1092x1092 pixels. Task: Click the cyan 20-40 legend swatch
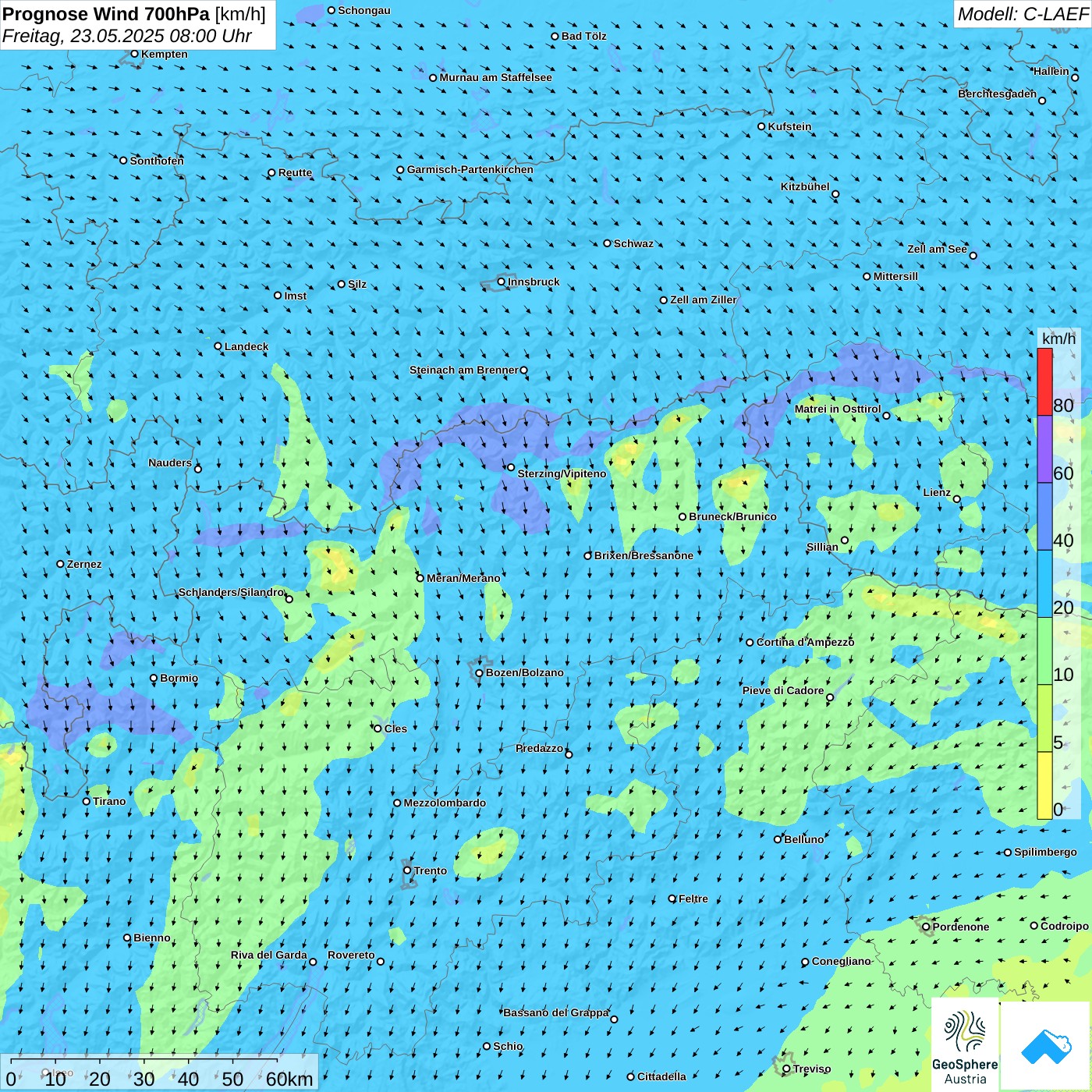1044,584
